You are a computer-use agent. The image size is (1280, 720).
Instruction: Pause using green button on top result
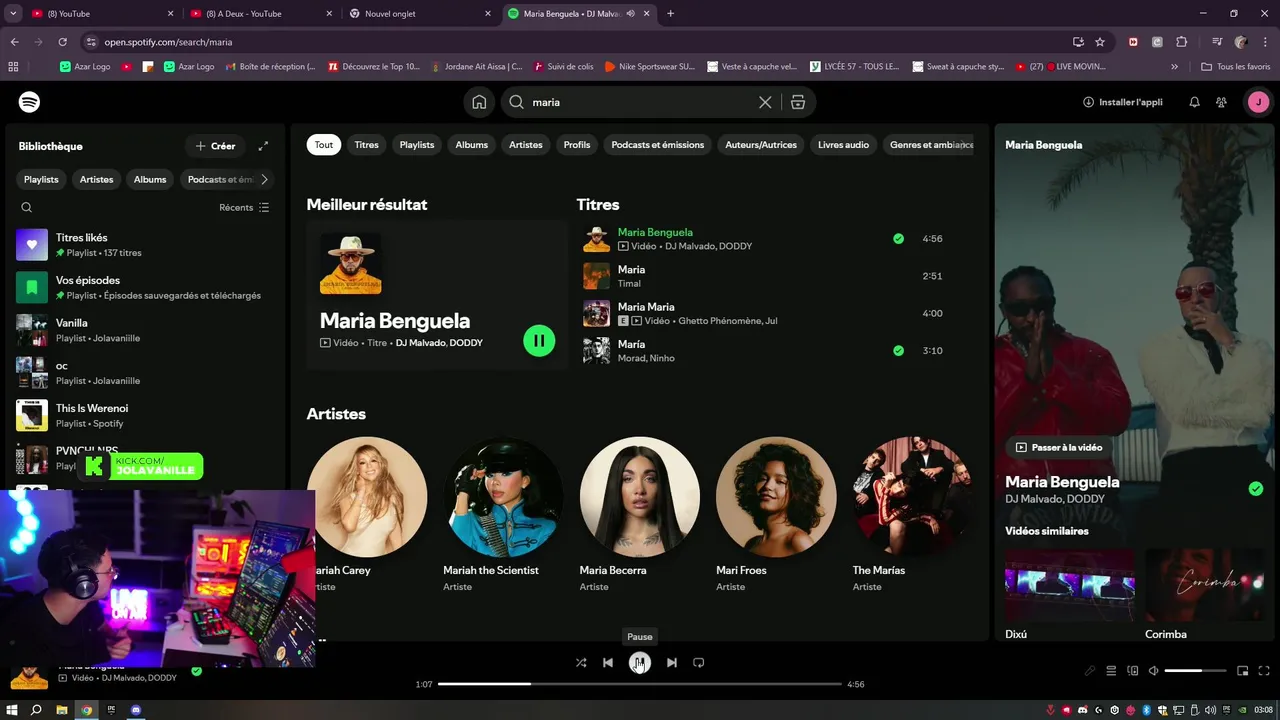pos(539,340)
